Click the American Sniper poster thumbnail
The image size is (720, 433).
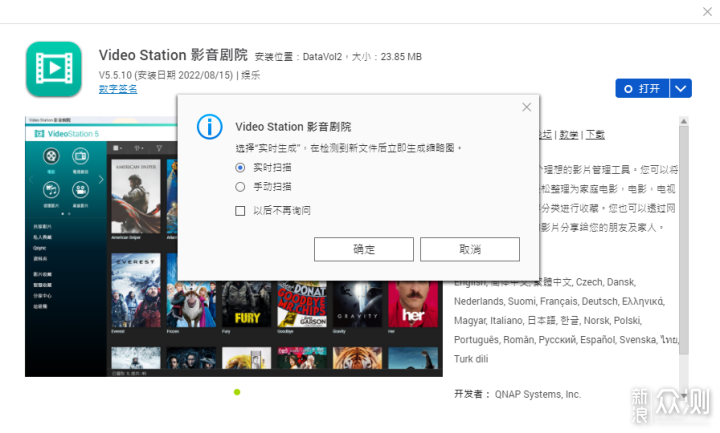(136, 197)
